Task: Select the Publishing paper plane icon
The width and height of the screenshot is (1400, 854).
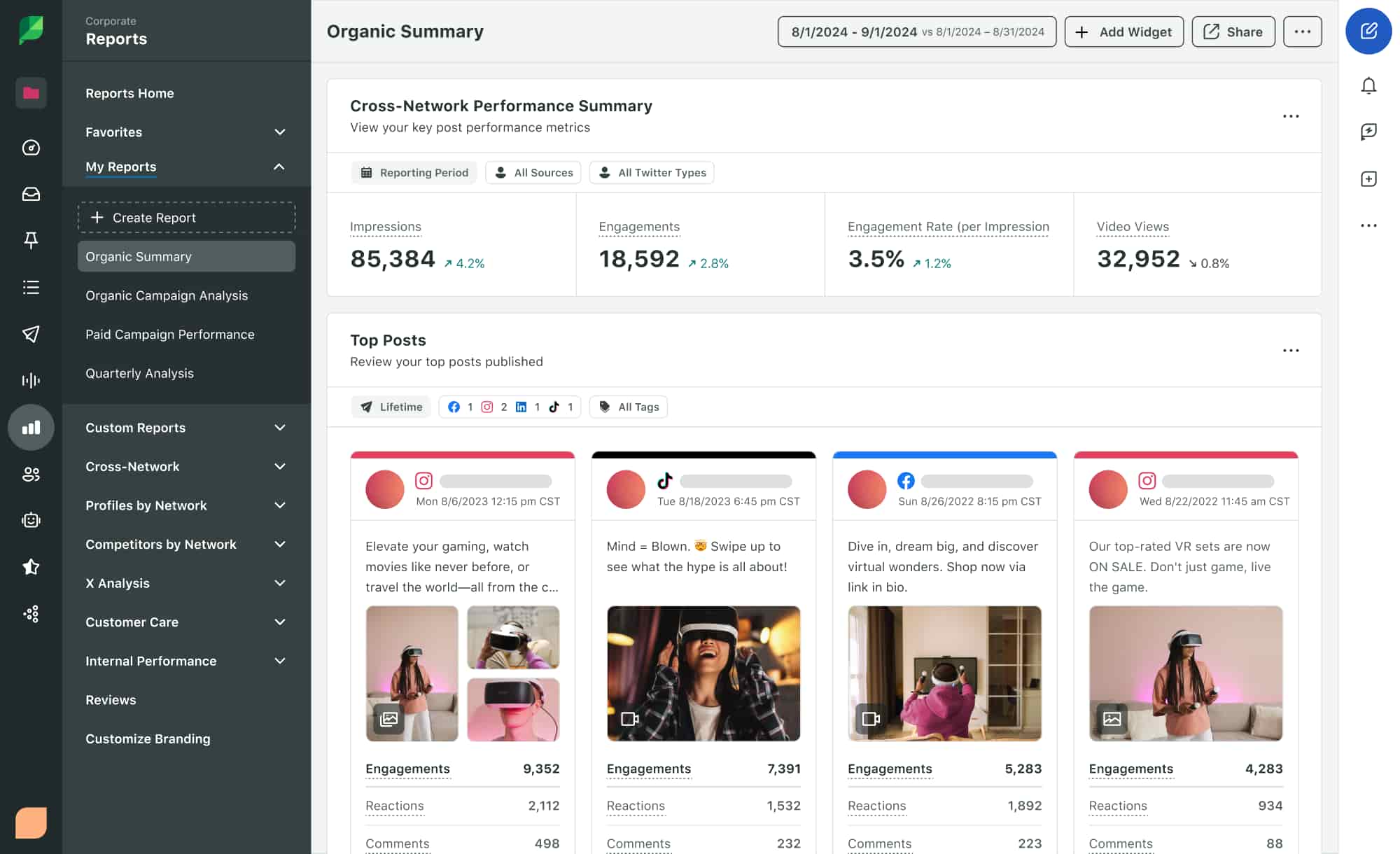Action: click(31, 334)
